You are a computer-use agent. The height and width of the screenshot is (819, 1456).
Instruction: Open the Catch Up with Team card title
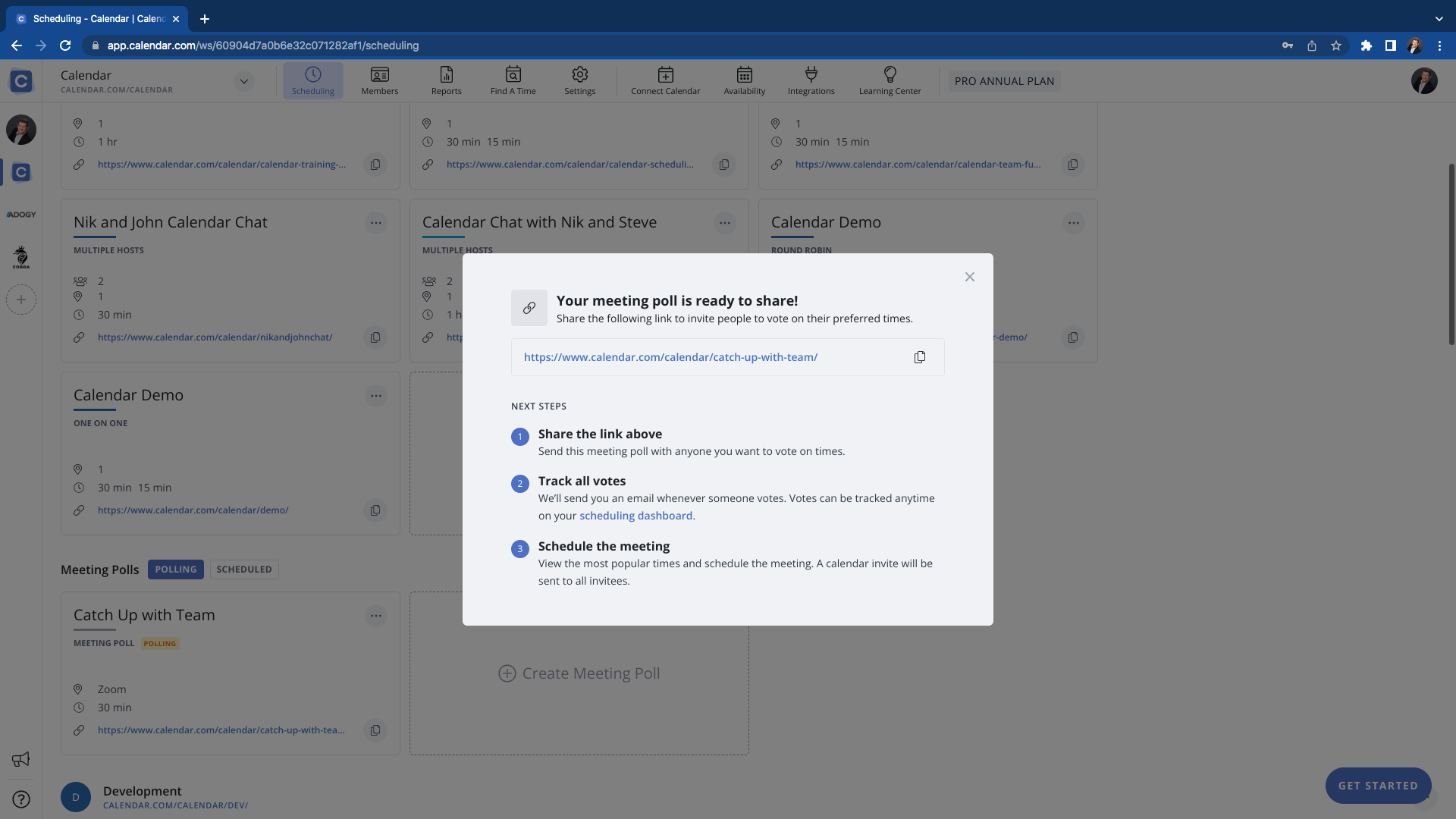coord(144,615)
